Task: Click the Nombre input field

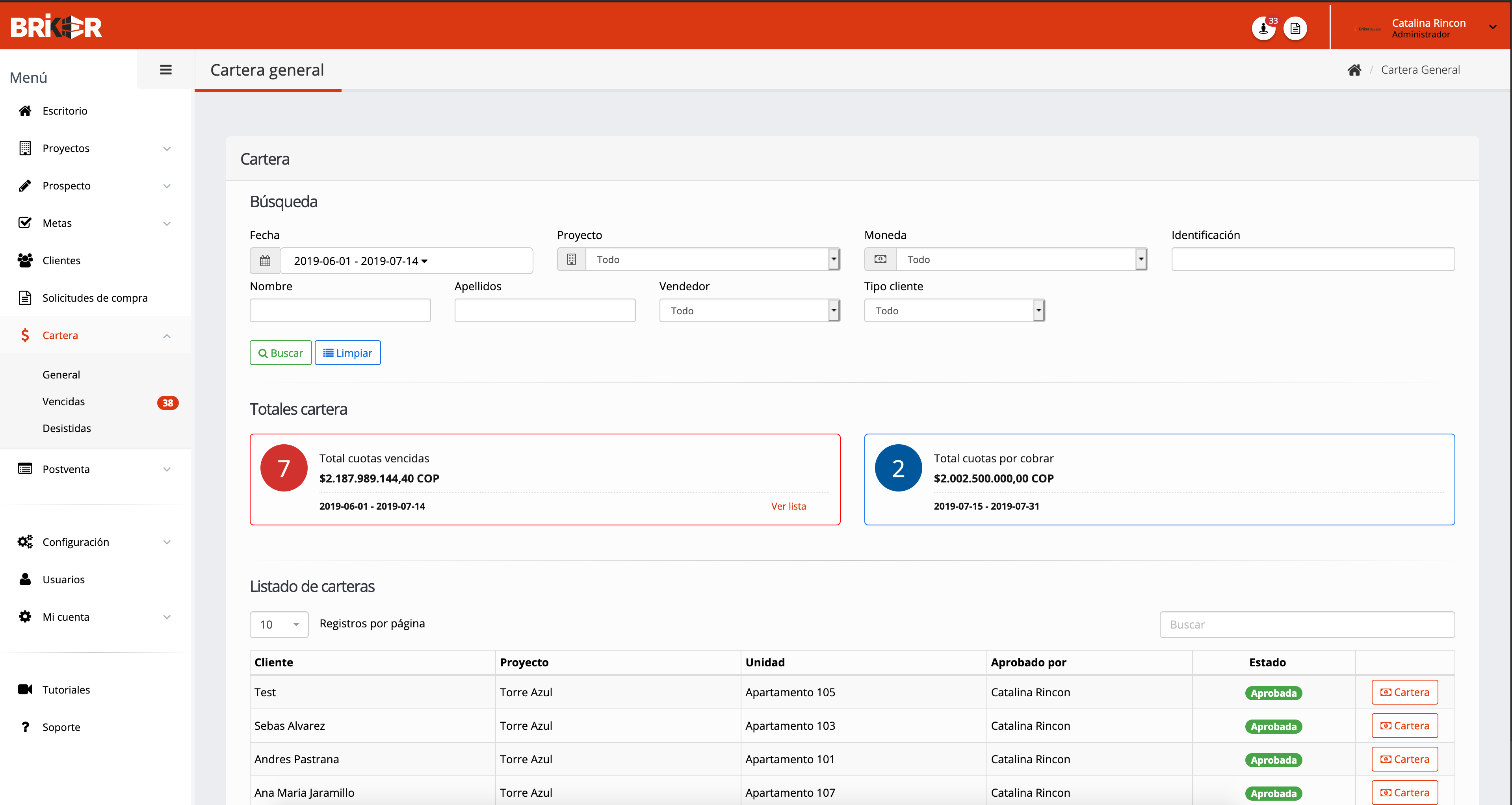Action: [340, 310]
